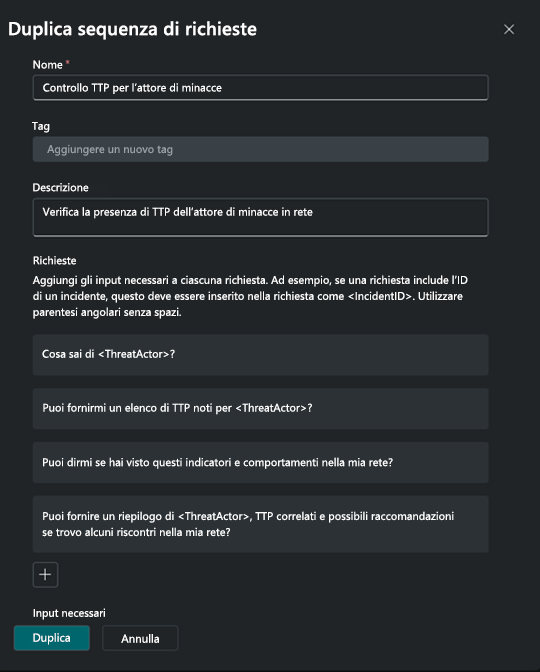Click the dialog title Duplica sequenza di richieste
The height and width of the screenshot is (672, 540).
coord(132,29)
